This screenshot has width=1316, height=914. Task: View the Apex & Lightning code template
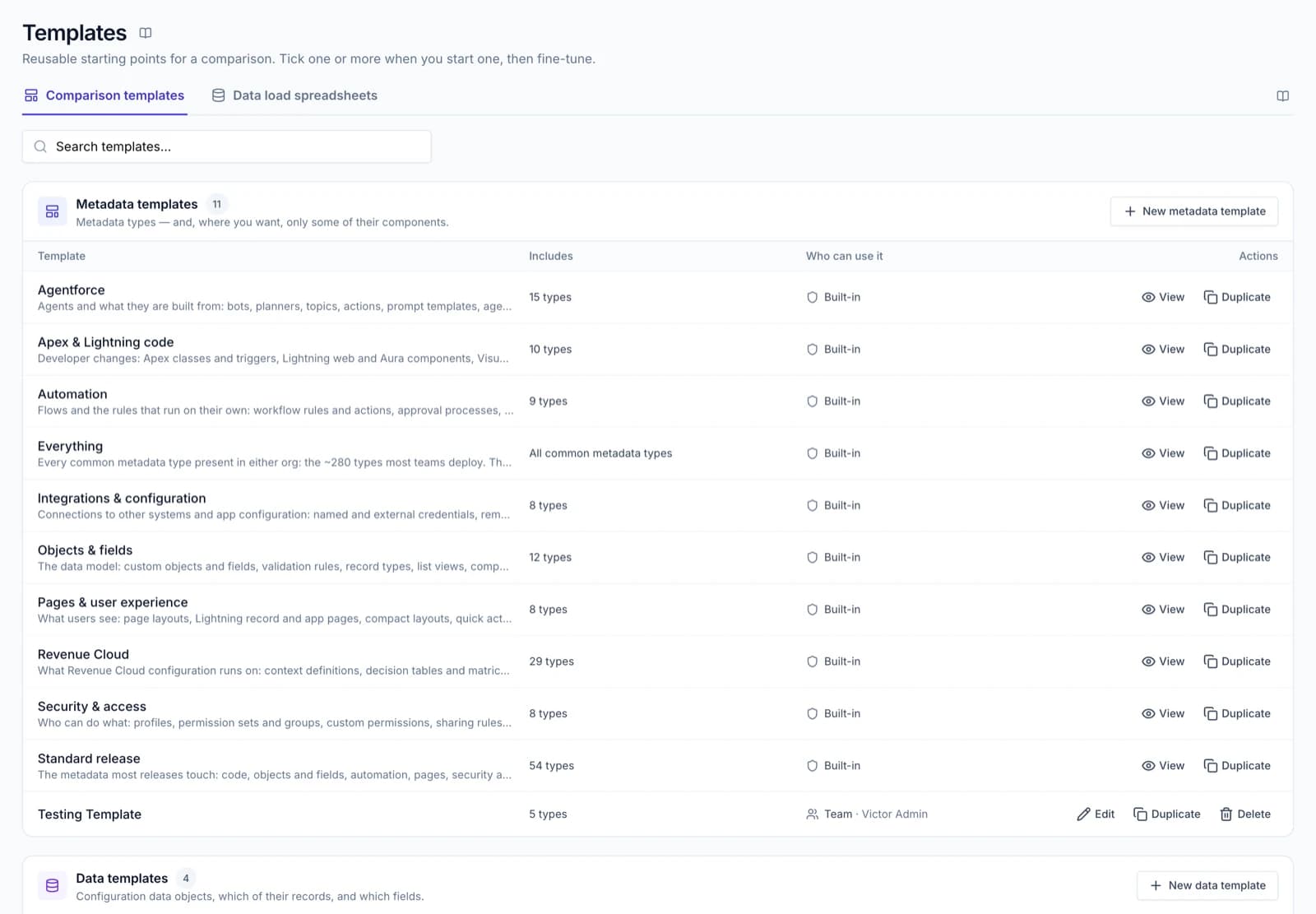pyautogui.click(x=1162, y=349)
